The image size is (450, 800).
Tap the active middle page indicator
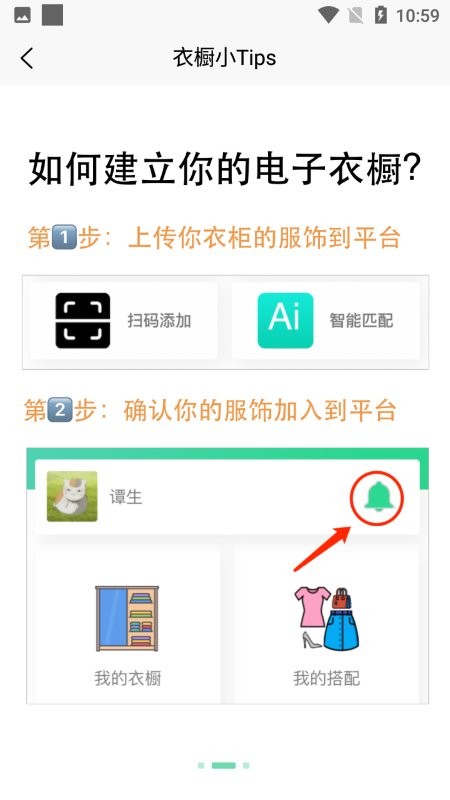pyautogui.click(x=223, y=765)
